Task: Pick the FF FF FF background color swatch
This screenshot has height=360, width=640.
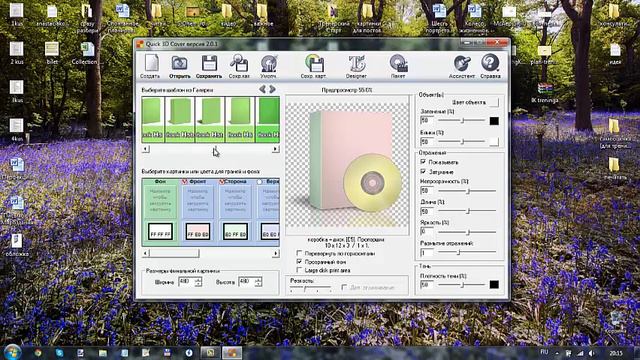Action: click(x=160, y=231)
